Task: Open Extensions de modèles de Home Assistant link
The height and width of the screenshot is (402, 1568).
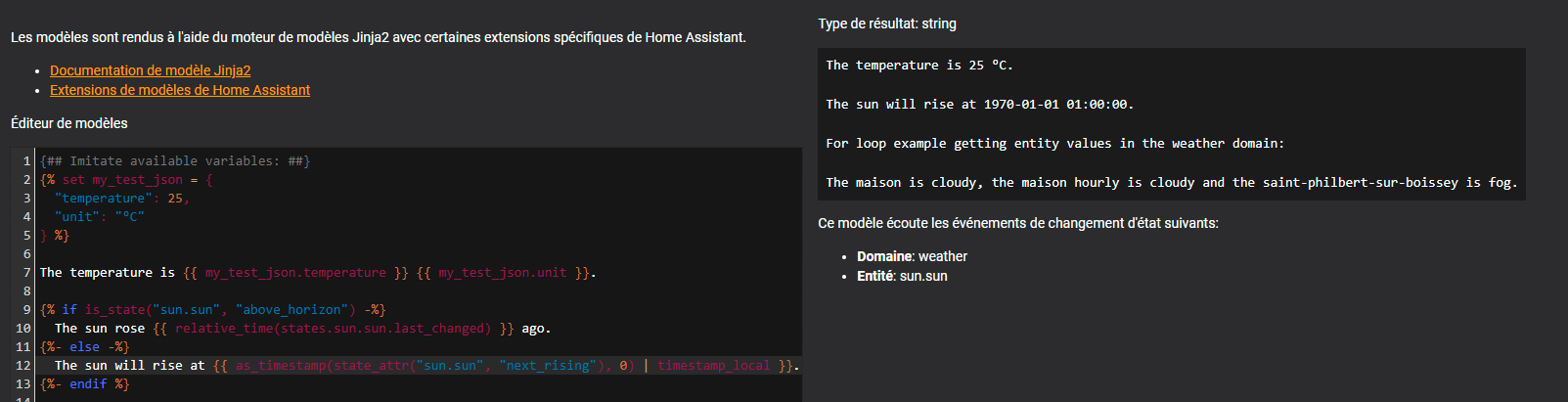Action: 180,90
